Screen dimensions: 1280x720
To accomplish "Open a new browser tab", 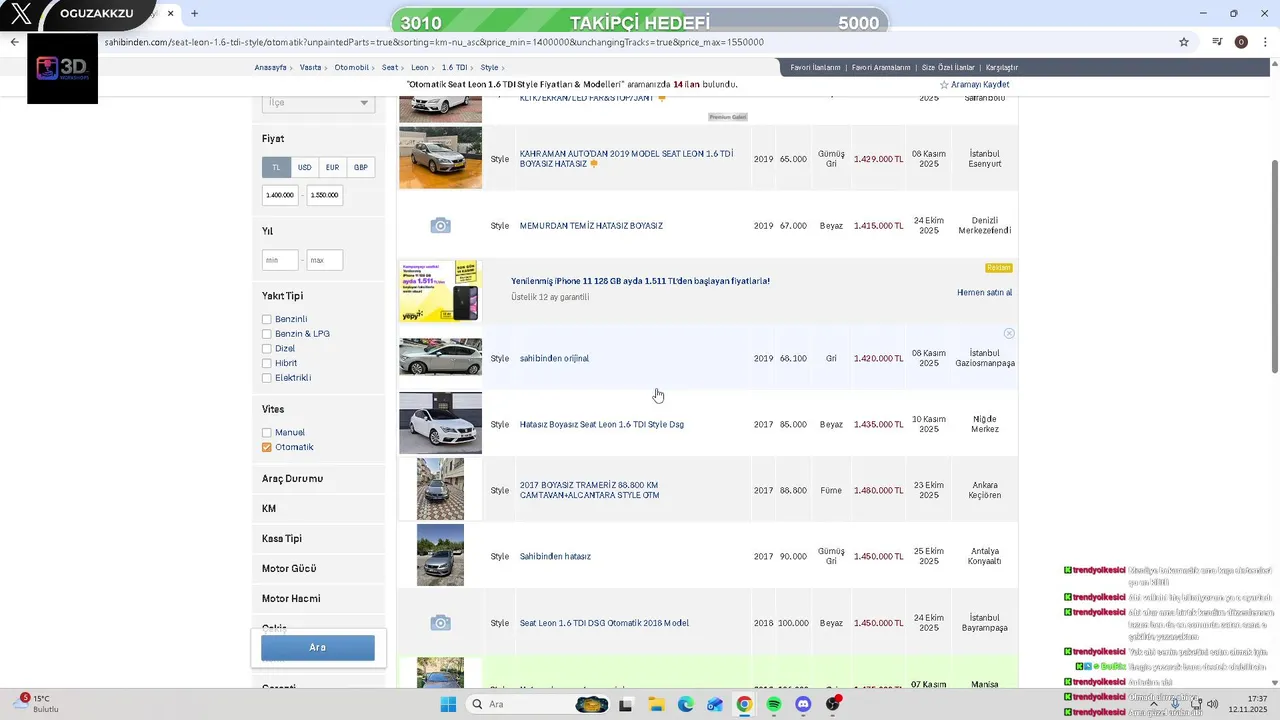I will 194,13.
